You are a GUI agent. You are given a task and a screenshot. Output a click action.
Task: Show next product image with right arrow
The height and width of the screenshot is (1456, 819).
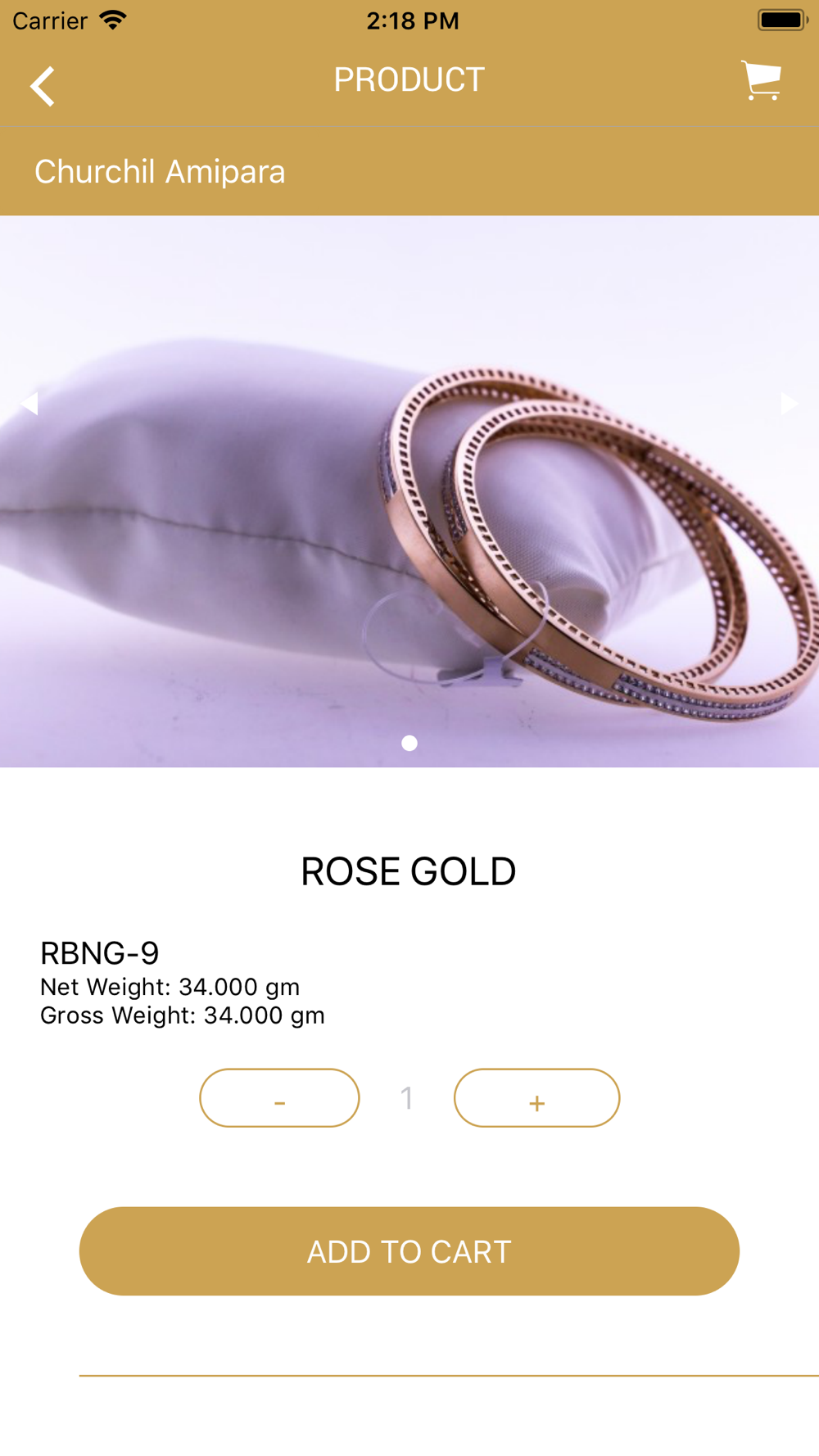tap(789, 403)
